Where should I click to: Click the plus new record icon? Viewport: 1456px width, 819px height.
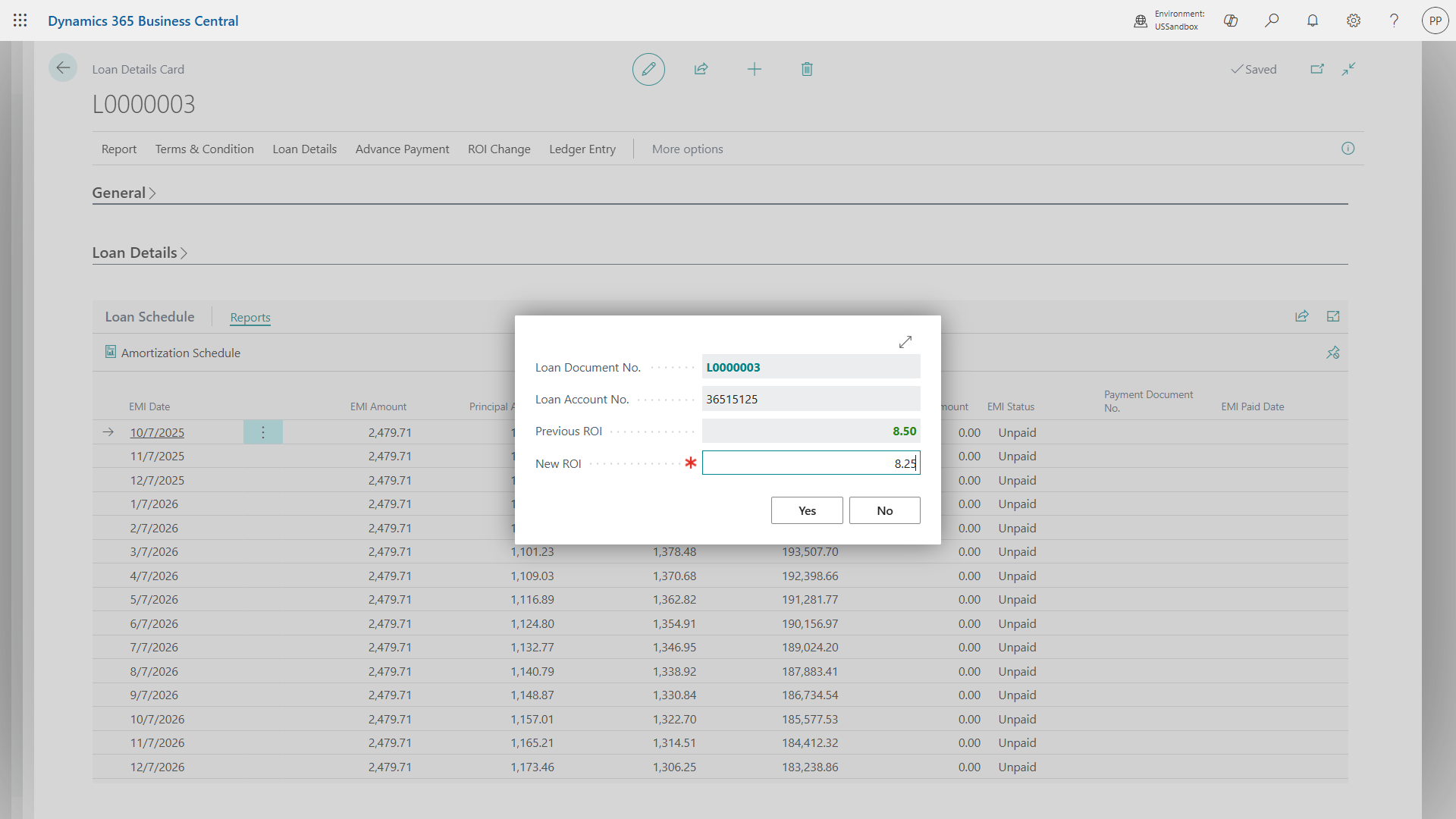(754, 69)
